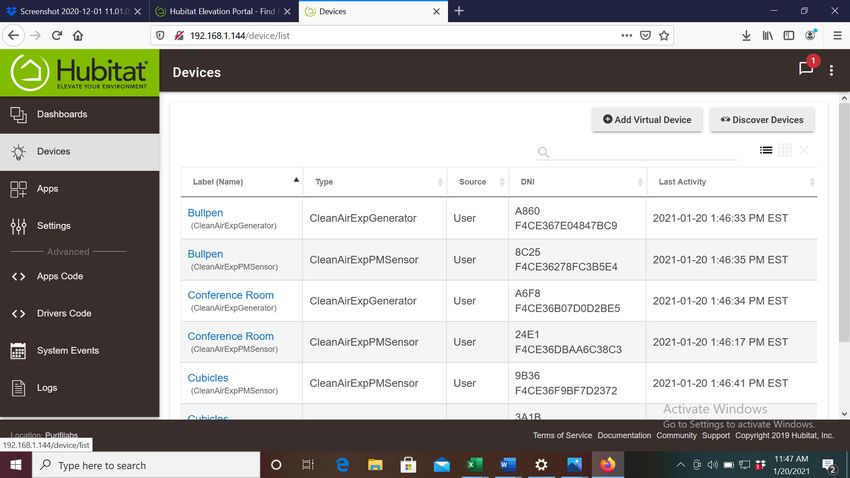The image size is (850, 478).
Task: Reload the page
Action: (57, 36)
